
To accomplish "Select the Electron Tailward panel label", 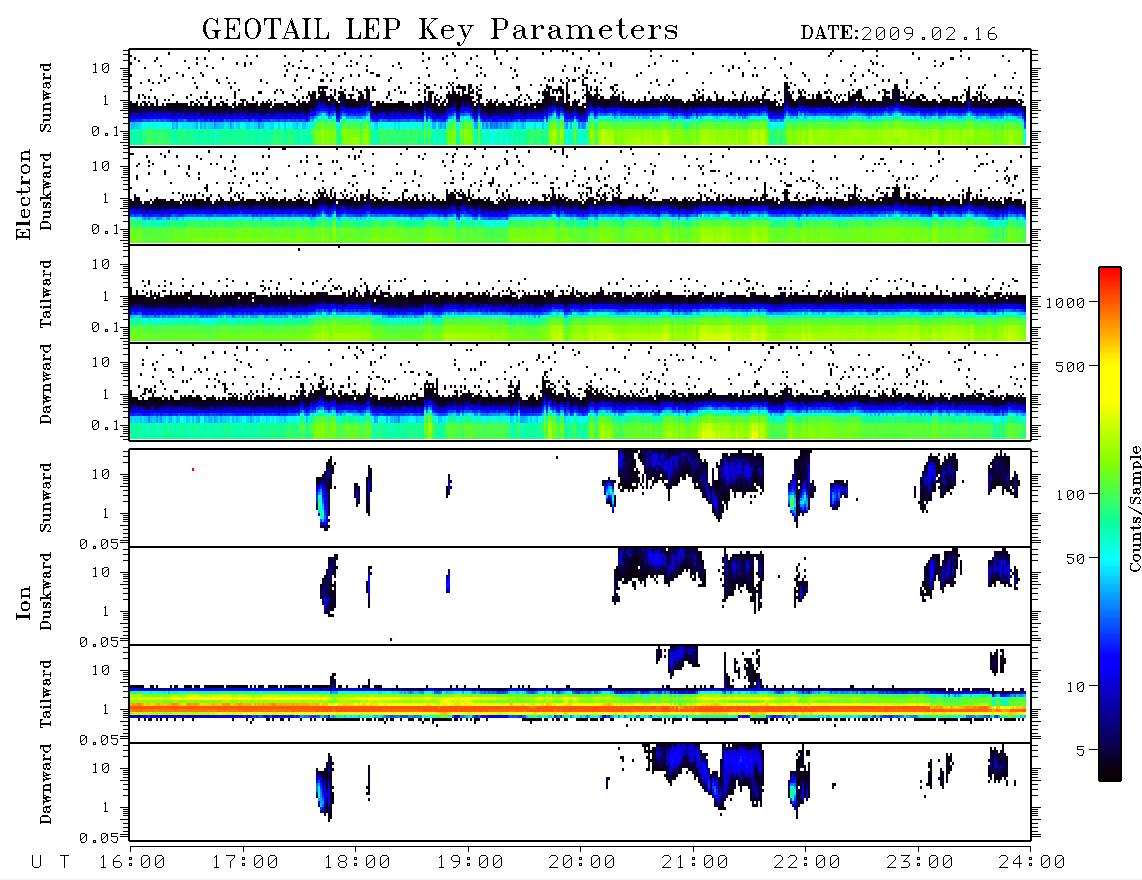I will (x=46, y=294).
